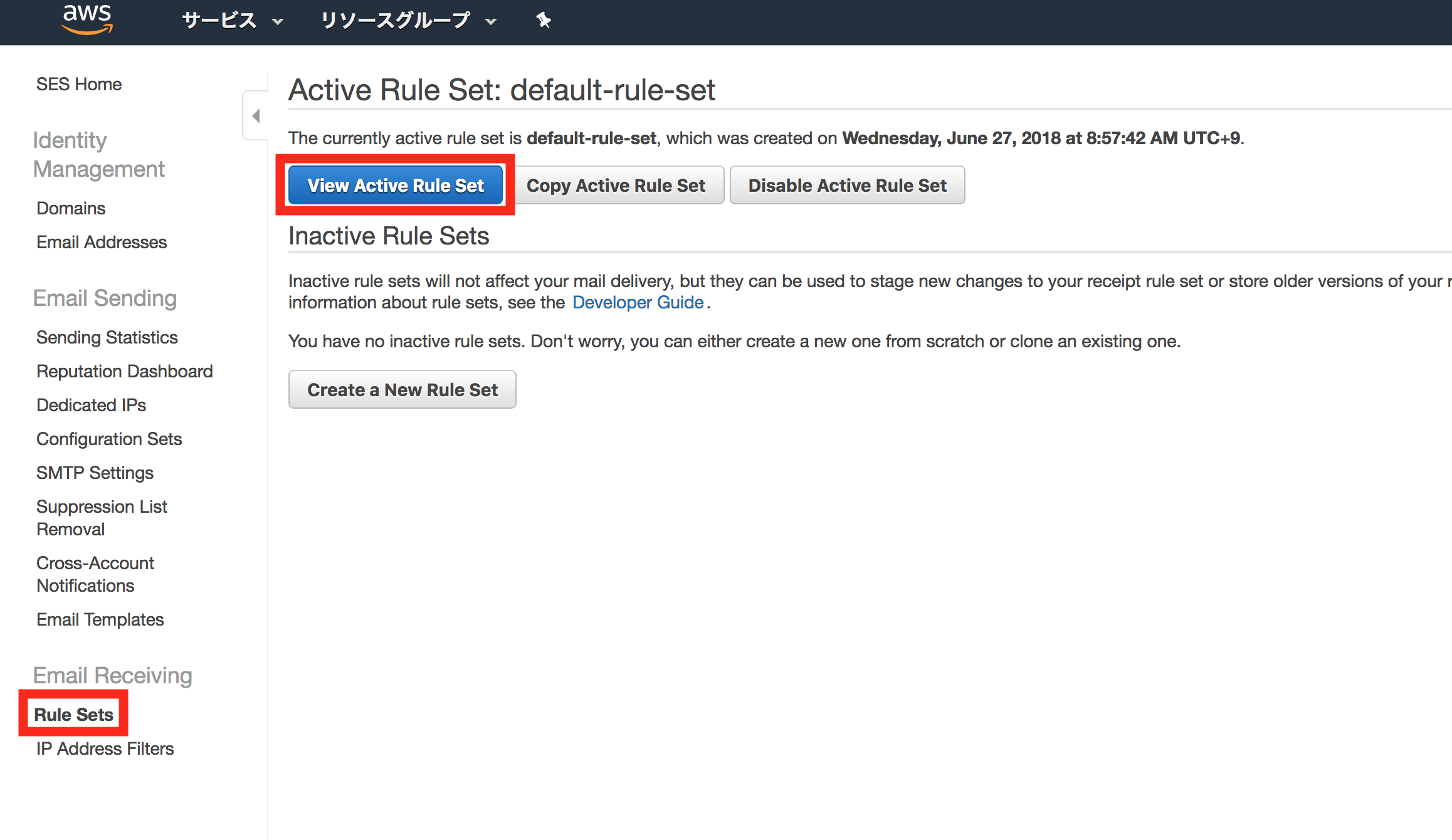Open the Developer Guide link

pyautogui.click(x=638, y=303)
